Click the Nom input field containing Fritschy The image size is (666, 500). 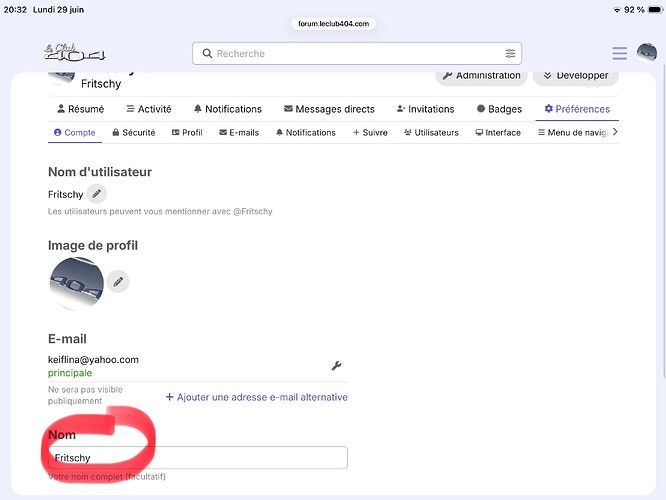pyautogui.click(x=198, y=458)
